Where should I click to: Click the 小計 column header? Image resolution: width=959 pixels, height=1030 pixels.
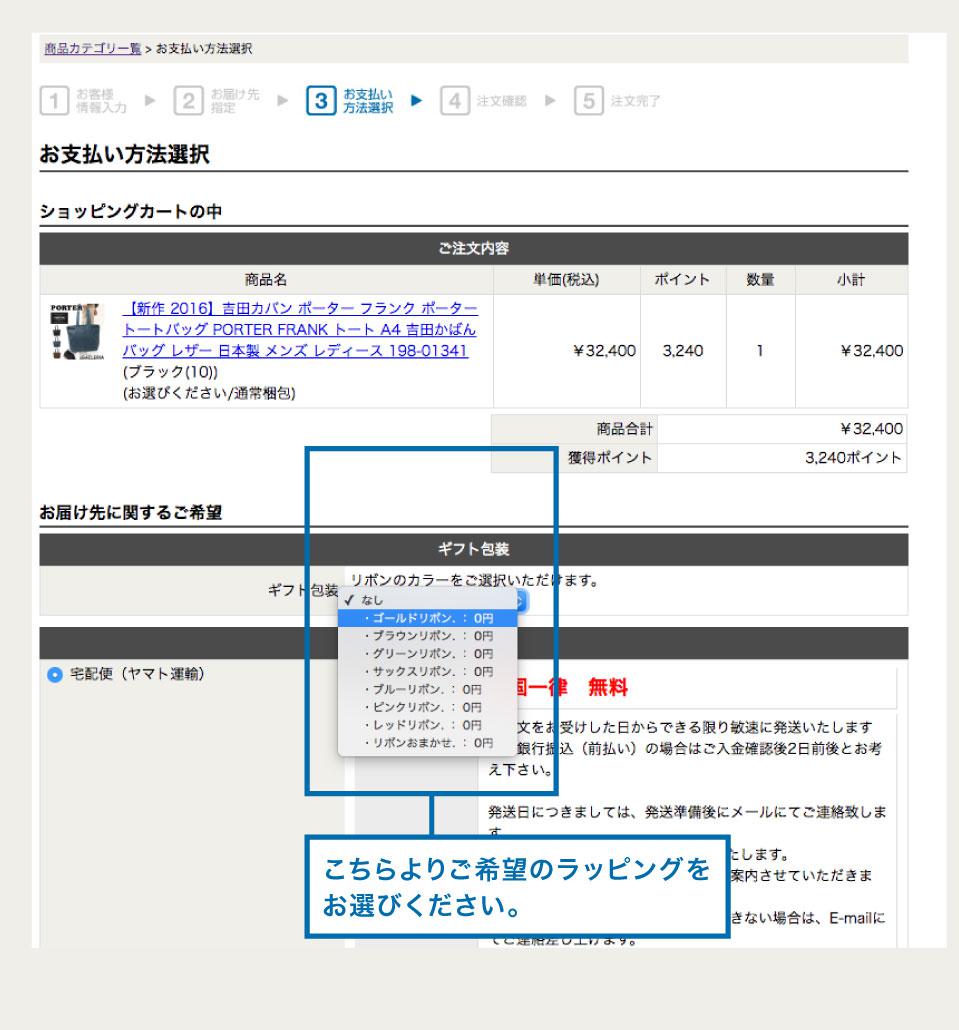[851, 280]
